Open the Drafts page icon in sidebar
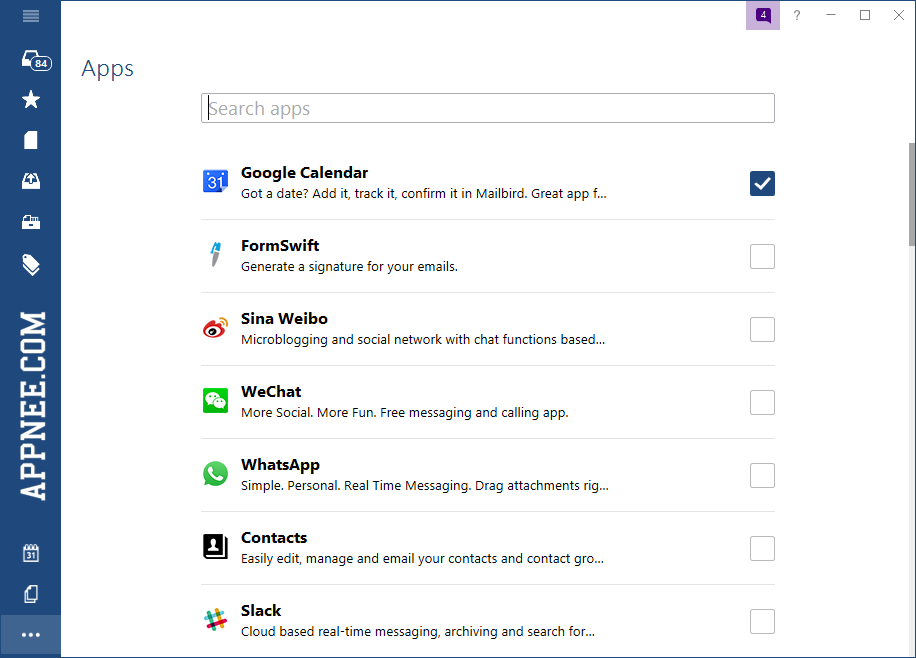The width and height of the screenshot is (916, 658). (x=31, y=140)
